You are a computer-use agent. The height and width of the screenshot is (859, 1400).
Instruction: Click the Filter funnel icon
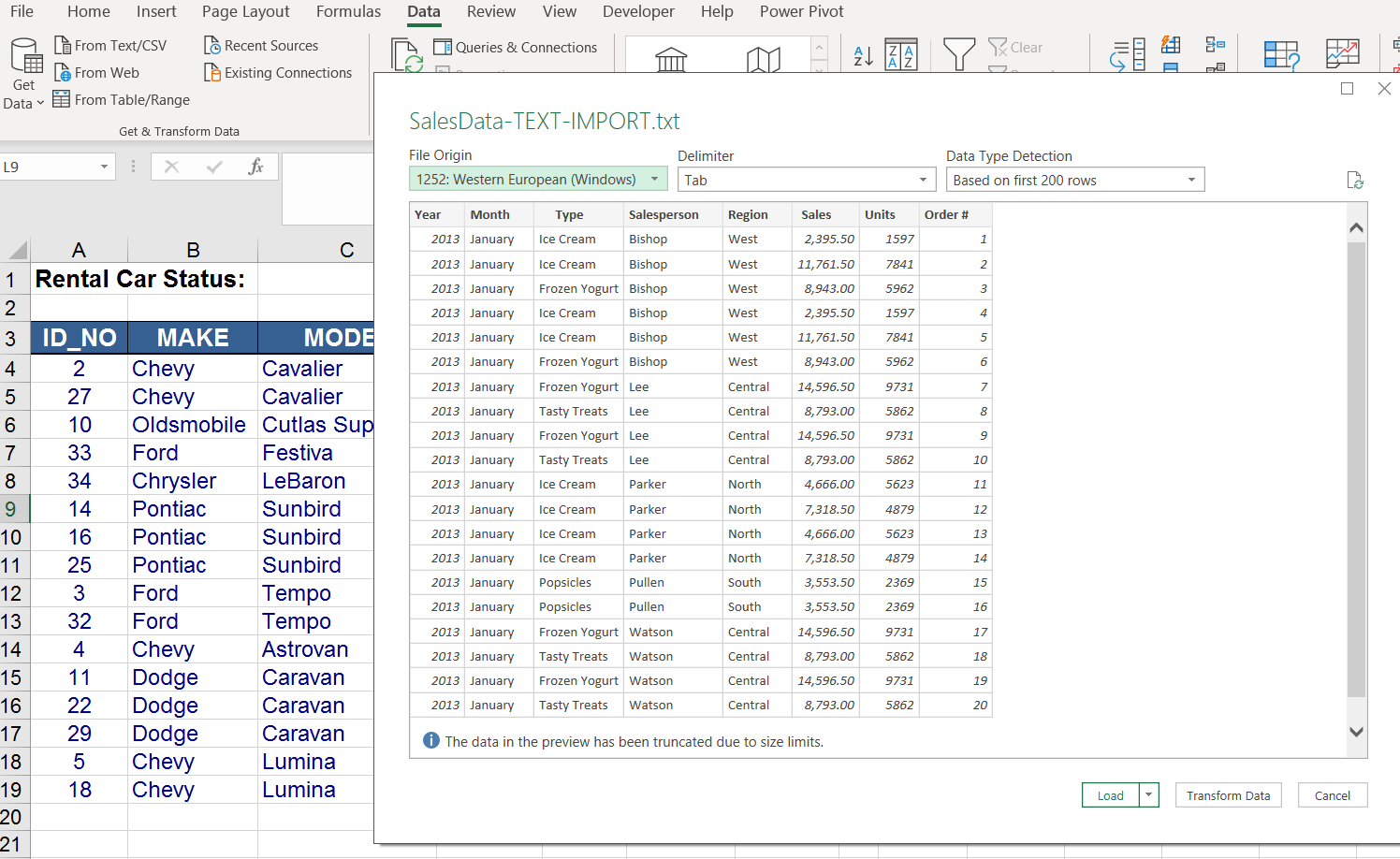pyautogui.click(x=959, y=54)
